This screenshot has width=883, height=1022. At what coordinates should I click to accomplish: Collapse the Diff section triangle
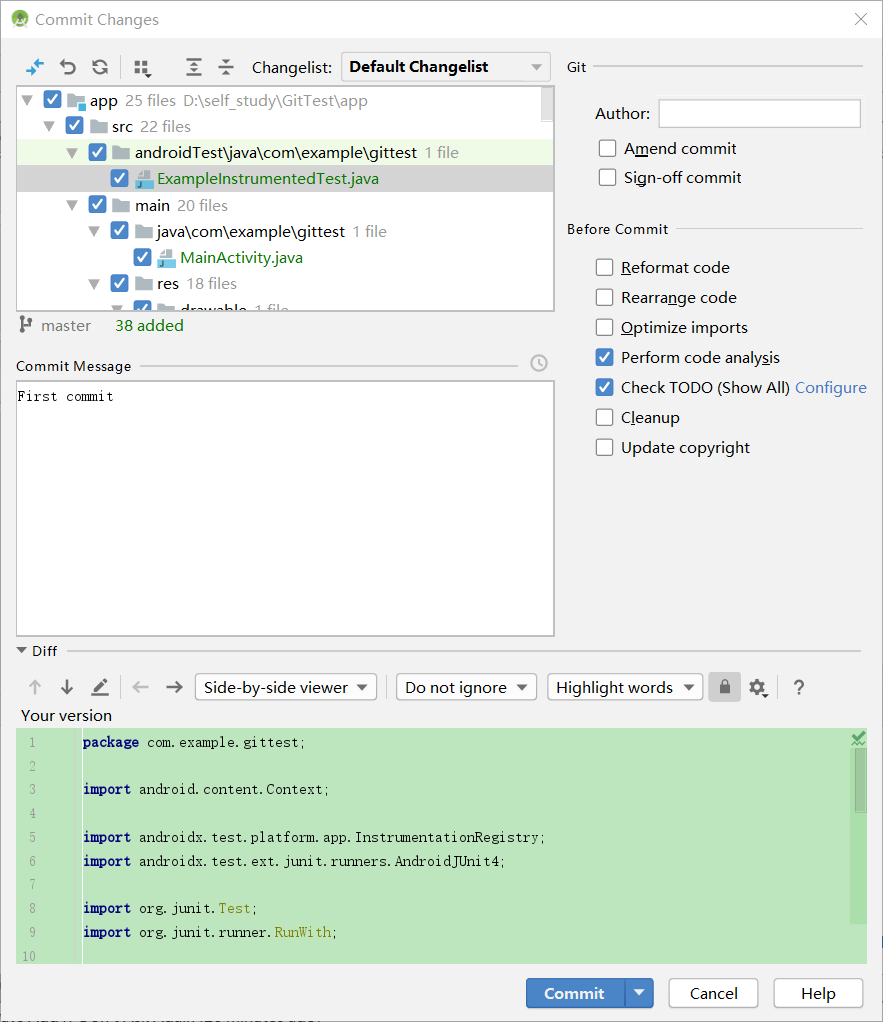coord(22,650)
